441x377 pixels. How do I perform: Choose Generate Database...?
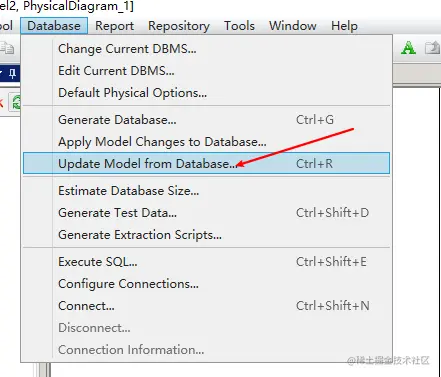pos(206,120)
